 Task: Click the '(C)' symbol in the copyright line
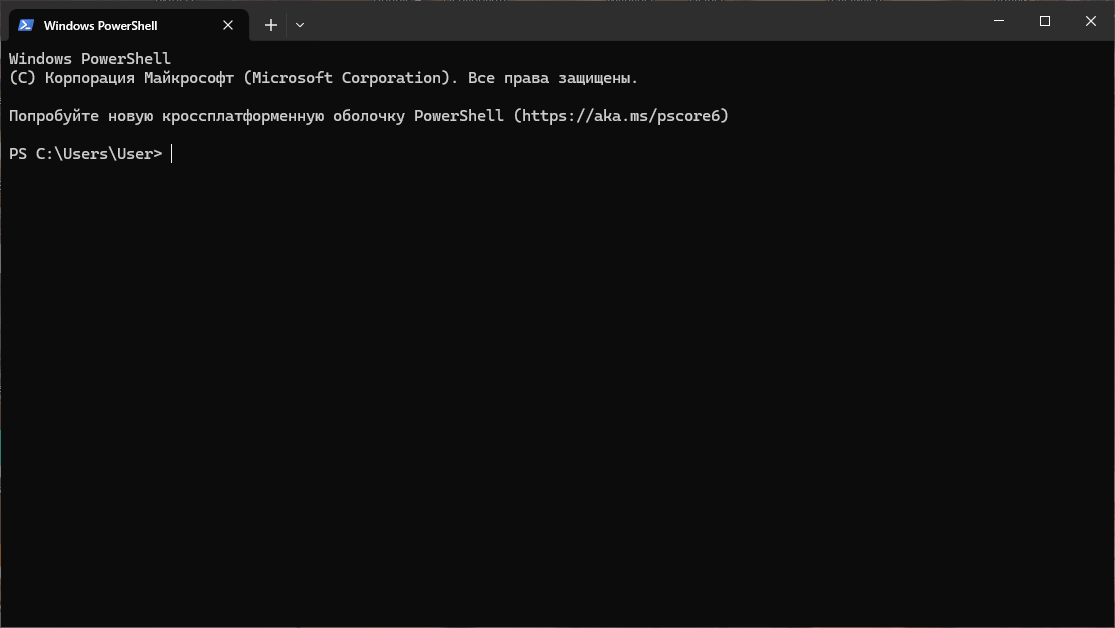[x=22, y=78]
